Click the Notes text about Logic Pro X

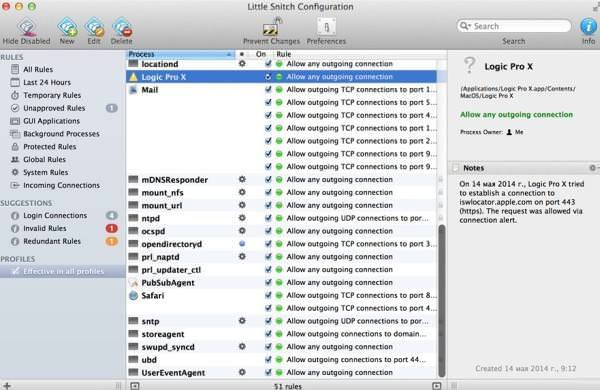coord(522,202)
